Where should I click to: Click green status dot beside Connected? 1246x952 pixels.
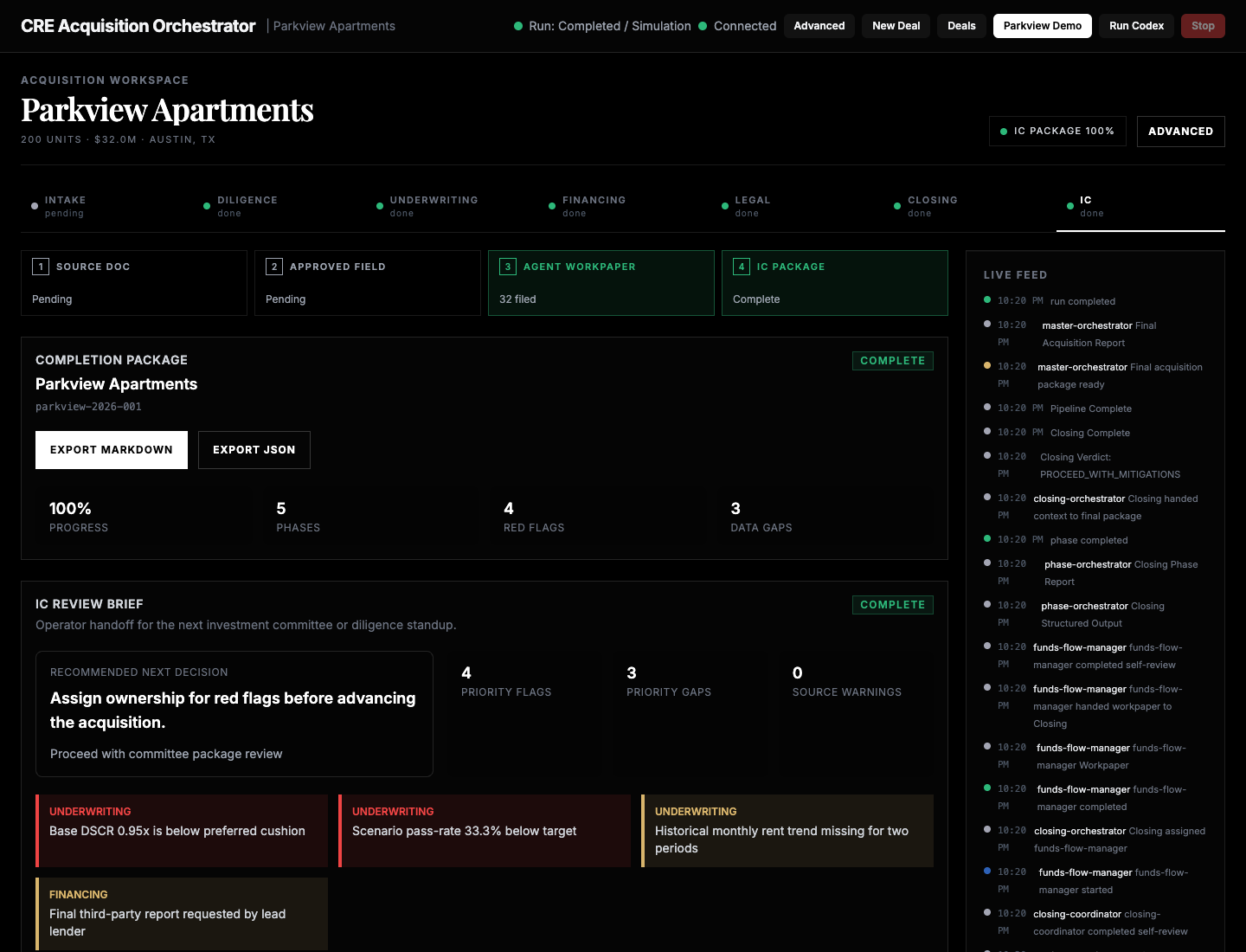pyautogui.click(x=703, y=26)
